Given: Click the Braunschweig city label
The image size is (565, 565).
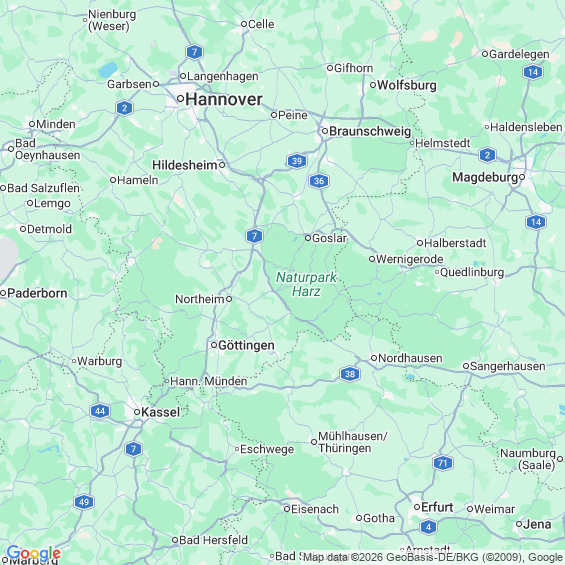Looking at the screenshot, I should click(x=370, y=131).
